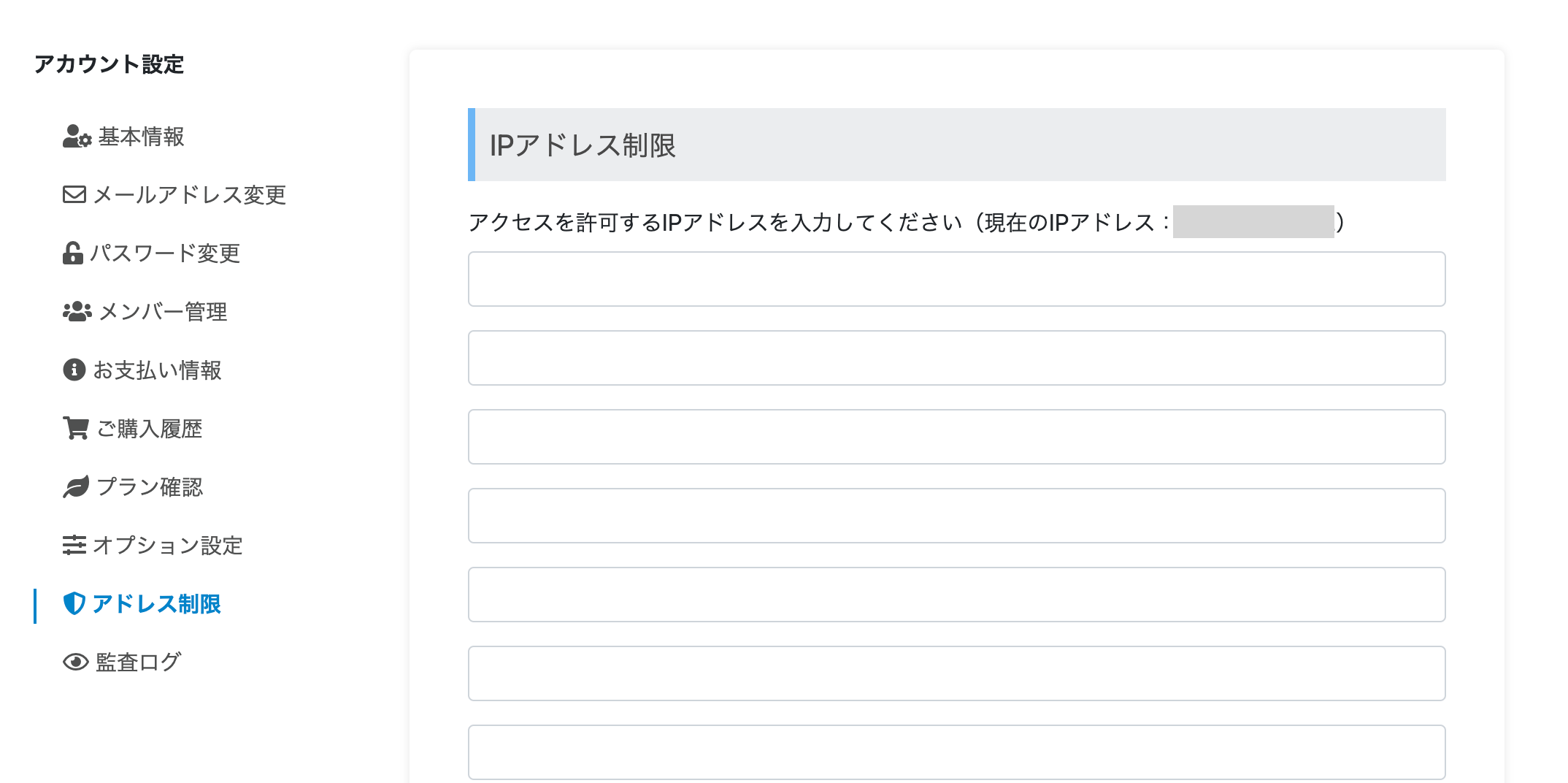Go to メールアドレス変更 menu item
This screenshot has width=1568, height=783.
click(x=189, y=195)
